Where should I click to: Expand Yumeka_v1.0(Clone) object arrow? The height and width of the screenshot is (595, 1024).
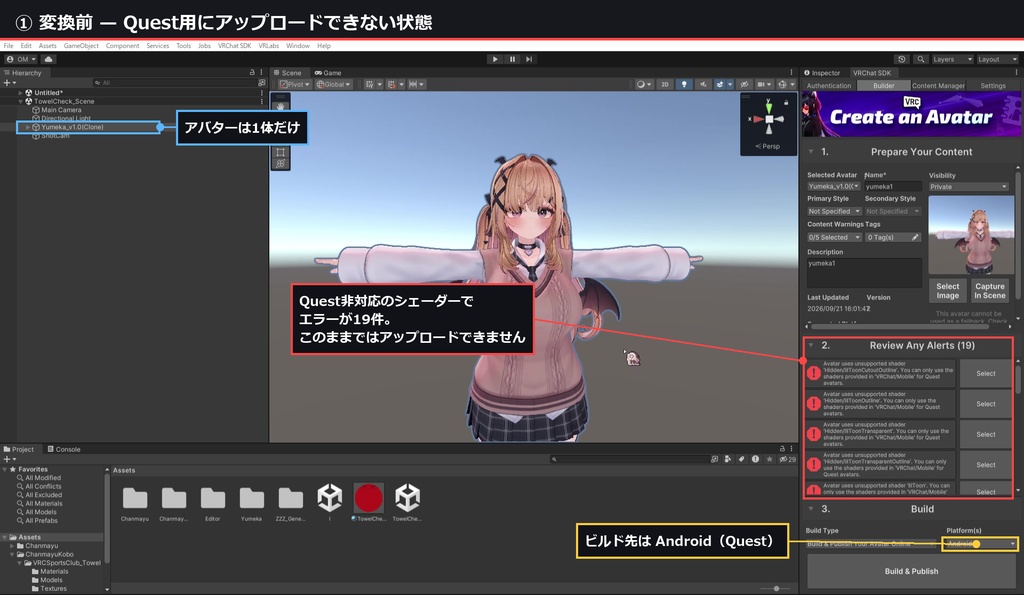pos(27,127)
